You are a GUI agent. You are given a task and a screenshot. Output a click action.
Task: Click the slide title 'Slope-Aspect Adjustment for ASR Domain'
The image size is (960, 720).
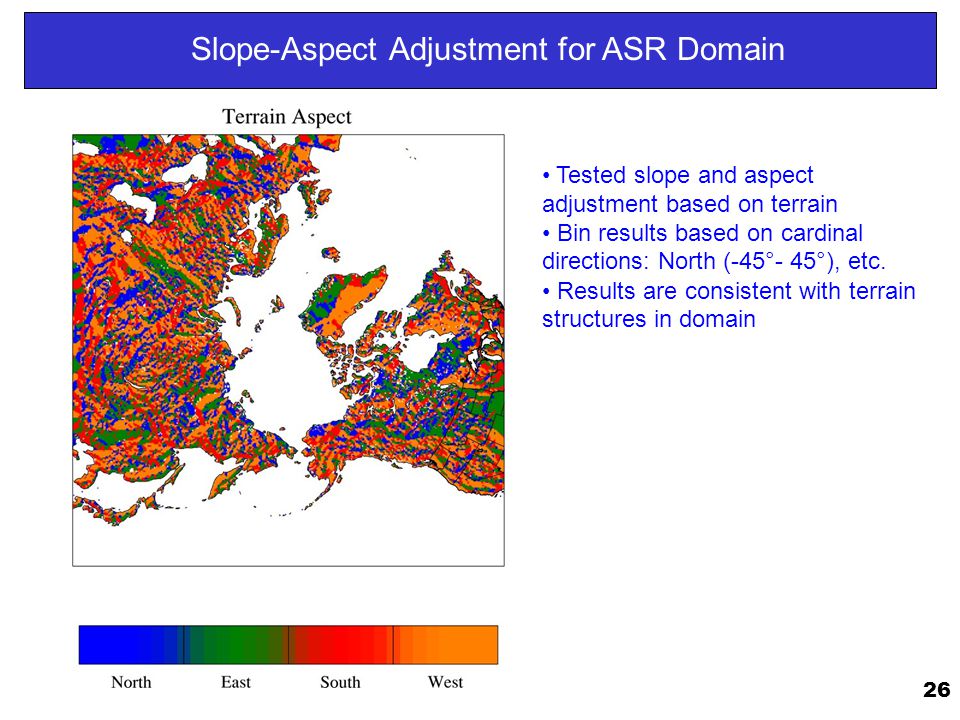coord(487,50)
